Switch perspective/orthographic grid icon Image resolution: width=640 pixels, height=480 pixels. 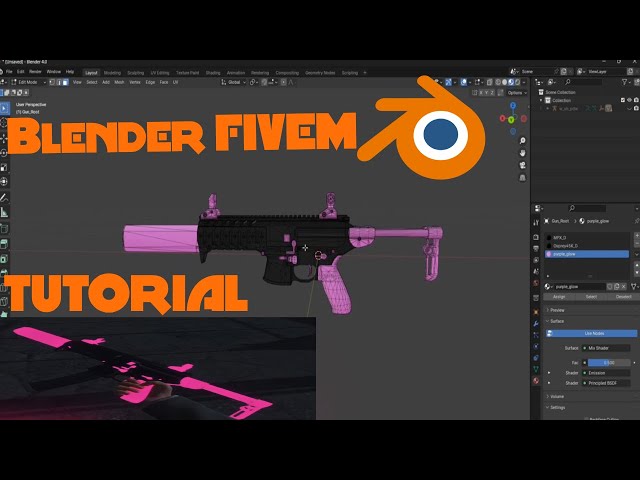point(522,178)
